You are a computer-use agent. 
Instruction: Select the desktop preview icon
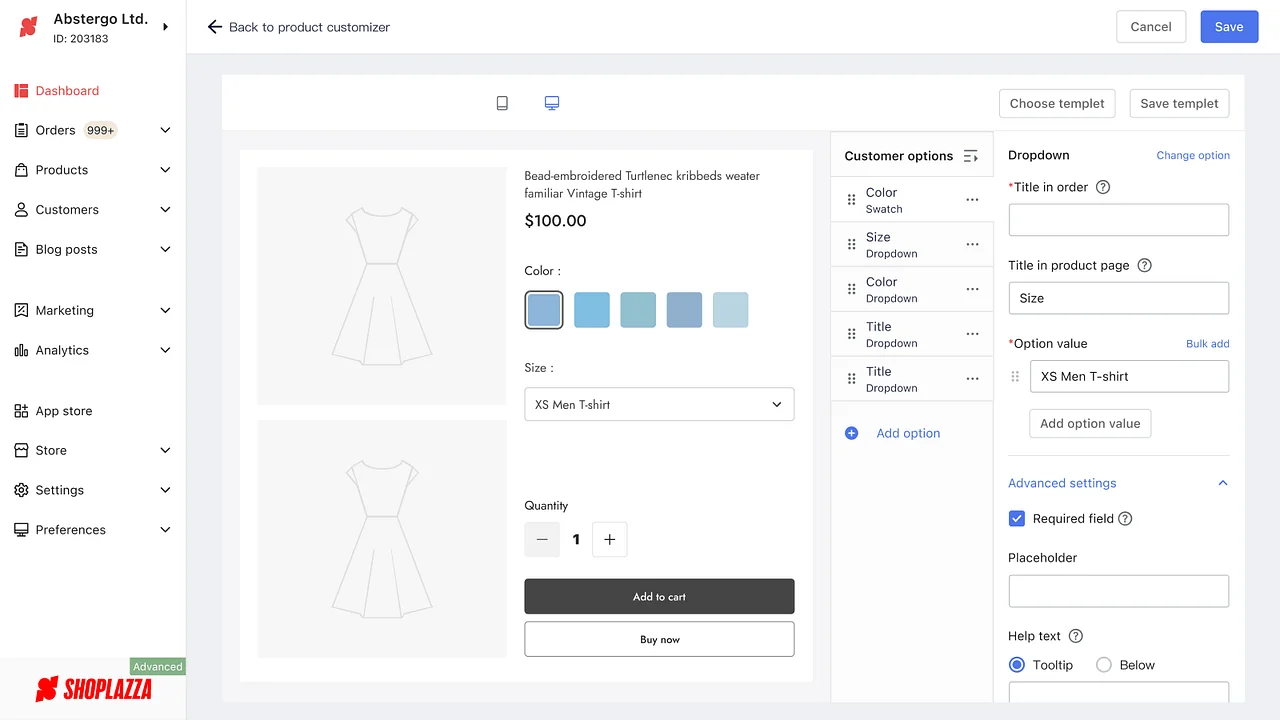tap(551, 102)
